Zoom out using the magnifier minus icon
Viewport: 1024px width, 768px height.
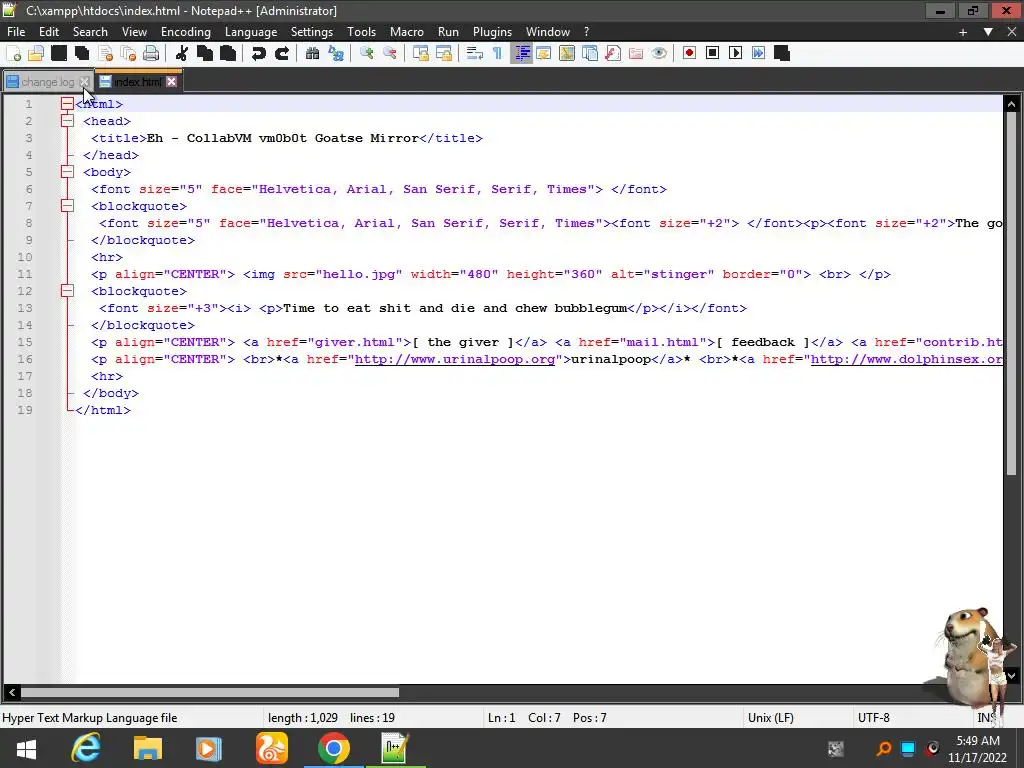(390, 54)
